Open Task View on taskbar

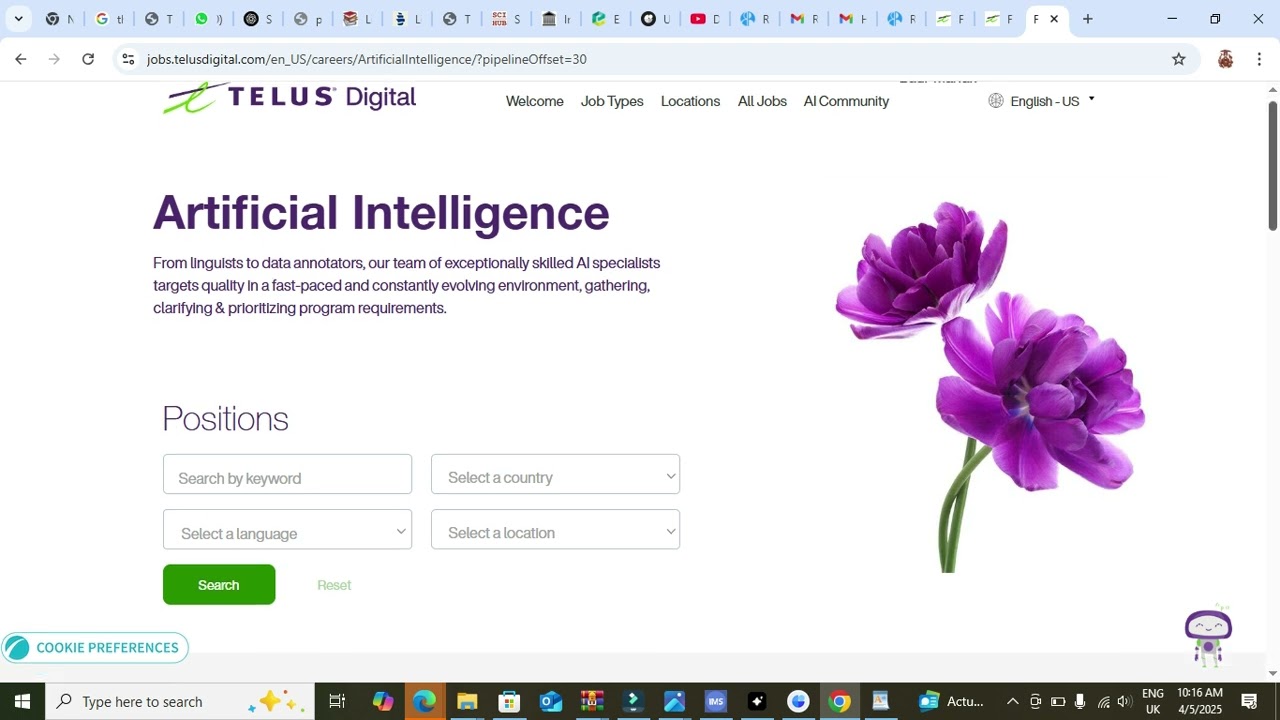pos(337,701)
